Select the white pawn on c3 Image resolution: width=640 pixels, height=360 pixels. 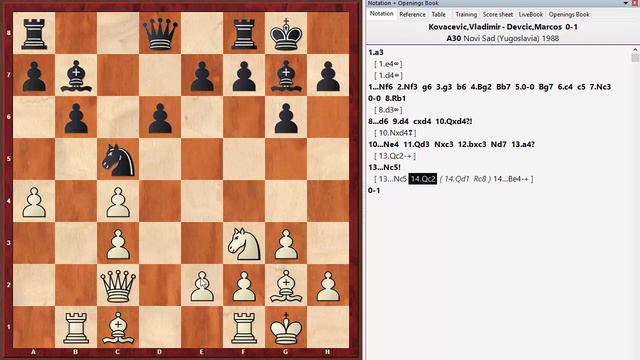pos(118,243)
